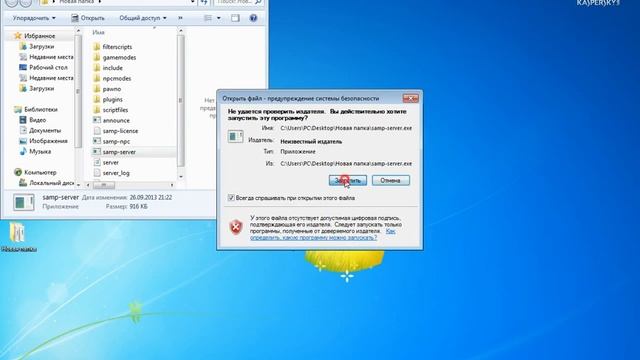This screenshot has height=360, width=640.
Task: Click the Запустить button in security dialog
Action: [x=347, y=180]
